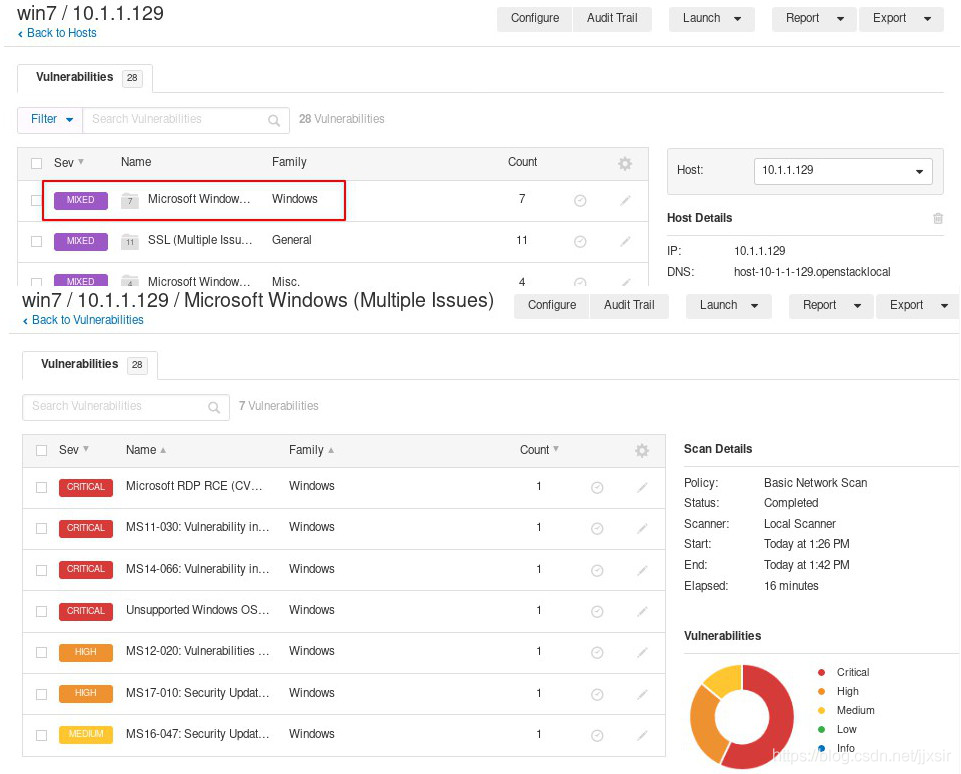Check the MS11-030 row checkbox
This screenshot has height=774, width=961.
pos(42,528)
